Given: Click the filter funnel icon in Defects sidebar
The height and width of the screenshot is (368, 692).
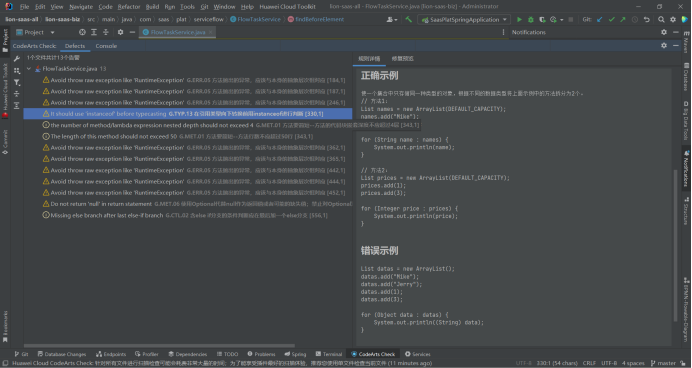Looking at the screenshot, I should pyautogui.click(x=17, y=82).
